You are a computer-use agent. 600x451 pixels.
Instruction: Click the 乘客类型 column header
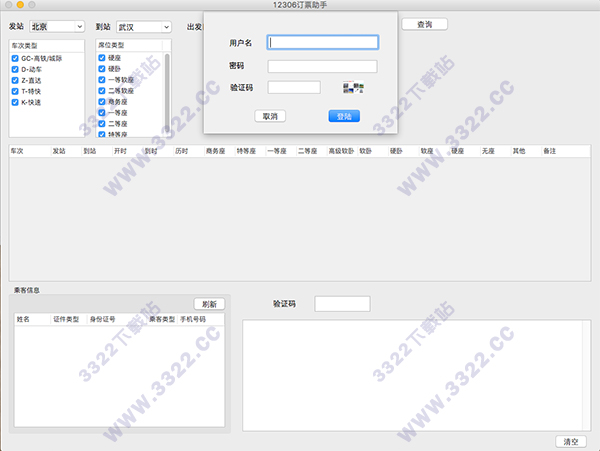(162, 319)
